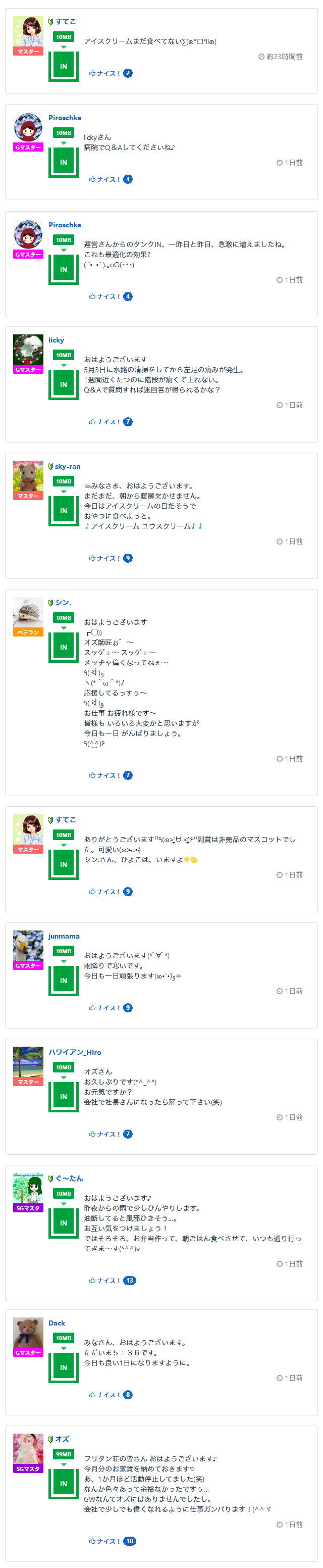Click the green IN icon in licky's post
Image resolution: width=323 pixels, height=1568 pixels.
(64, 385)
